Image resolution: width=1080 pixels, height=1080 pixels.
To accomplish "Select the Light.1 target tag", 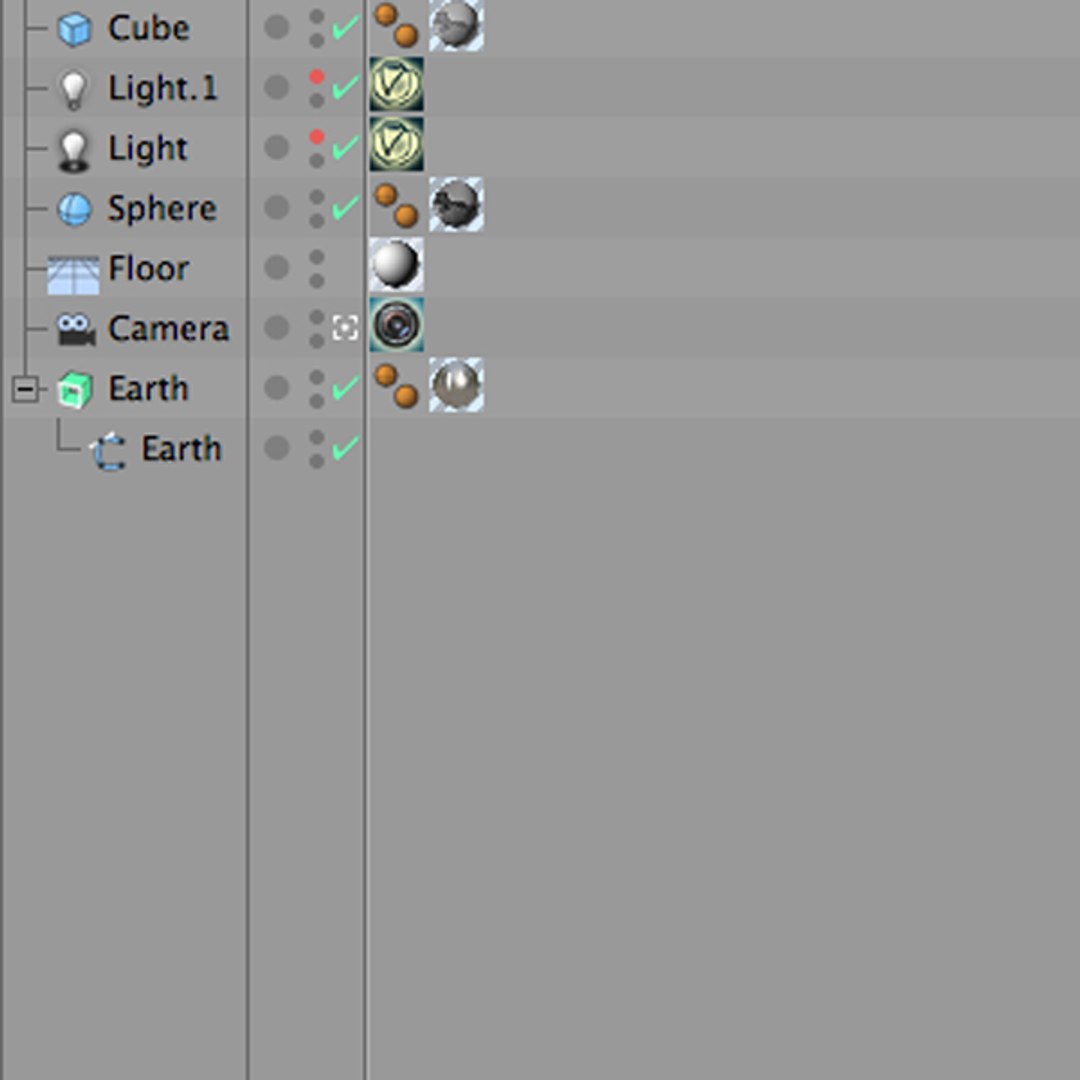I will 396,85.
